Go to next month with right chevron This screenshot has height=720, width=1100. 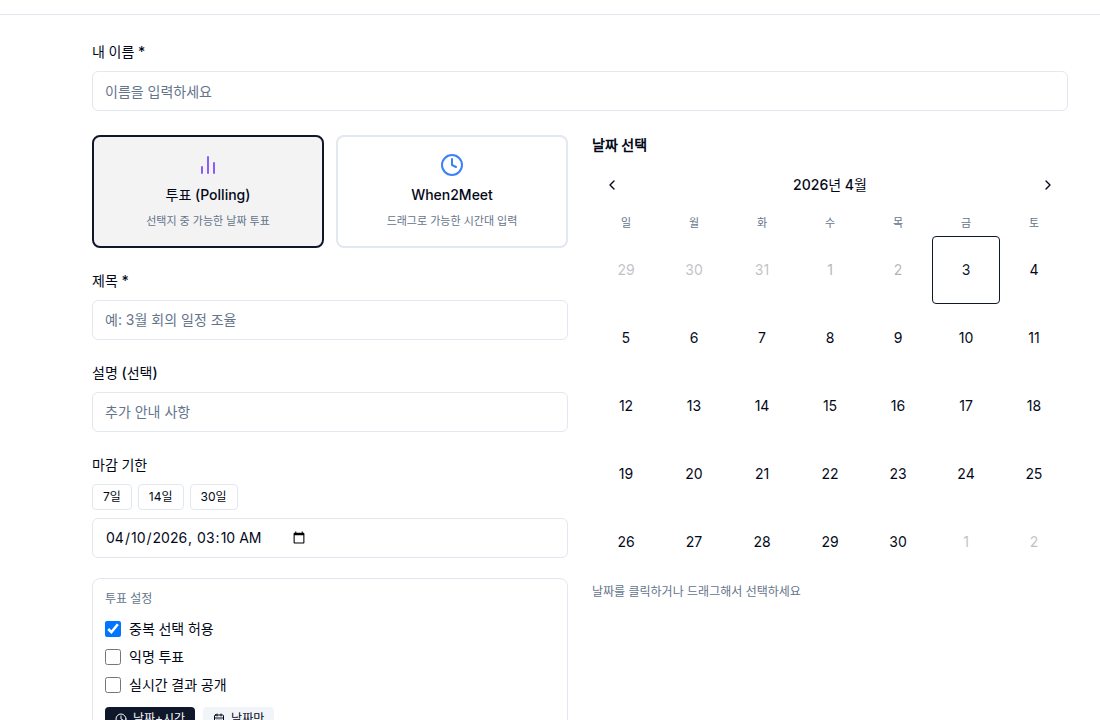(1047, 185)
